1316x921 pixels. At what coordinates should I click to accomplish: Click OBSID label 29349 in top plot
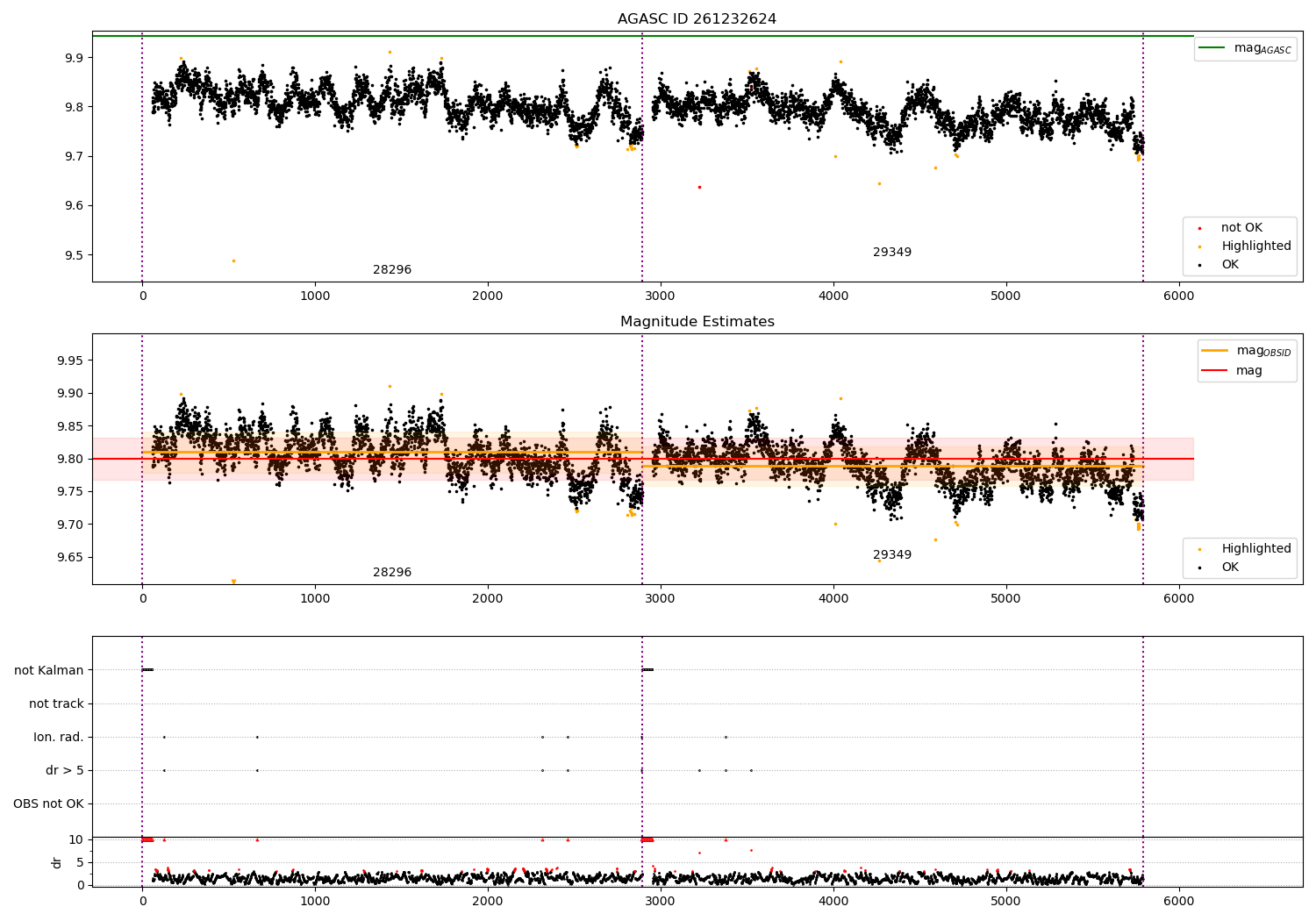click(x=892, y=253)
